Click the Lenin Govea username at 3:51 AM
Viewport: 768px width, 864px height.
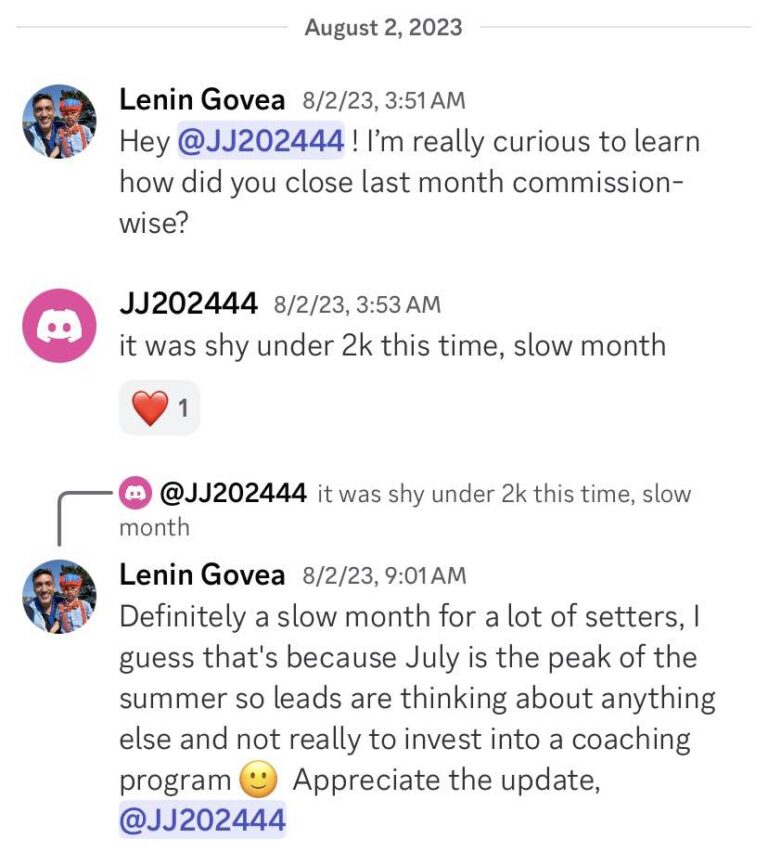click(202, 100)
